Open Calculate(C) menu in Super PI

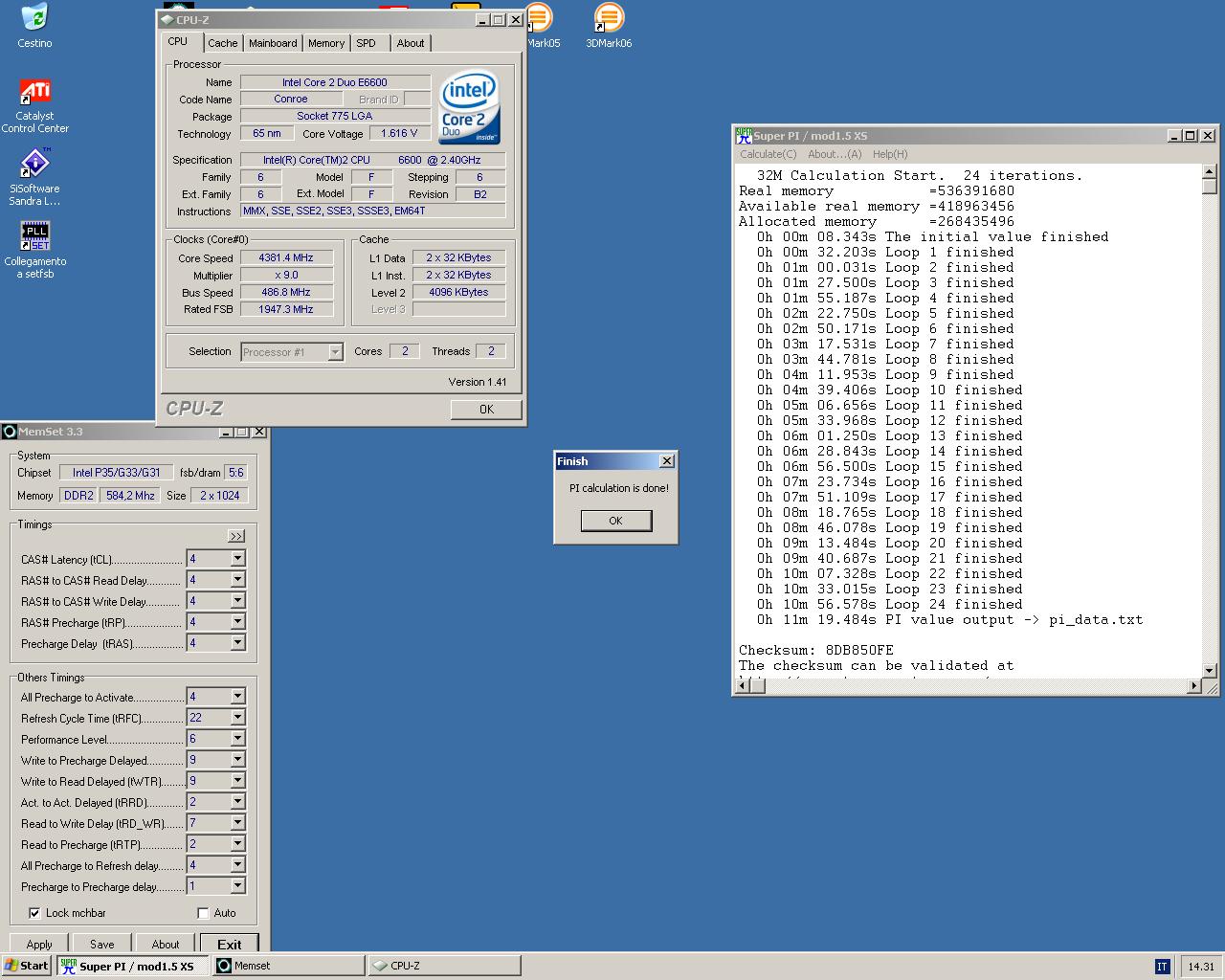pos(768,154)
